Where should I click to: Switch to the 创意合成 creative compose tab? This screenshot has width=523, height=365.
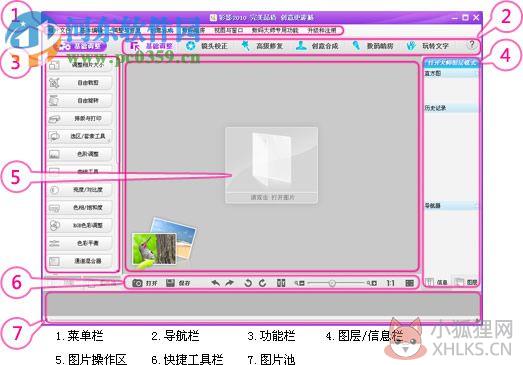[317, 46]
